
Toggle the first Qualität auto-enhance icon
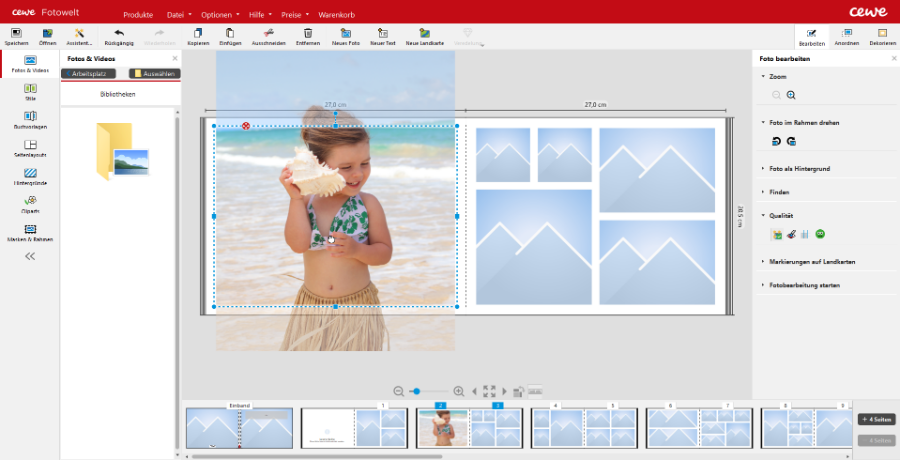[776, 234]
